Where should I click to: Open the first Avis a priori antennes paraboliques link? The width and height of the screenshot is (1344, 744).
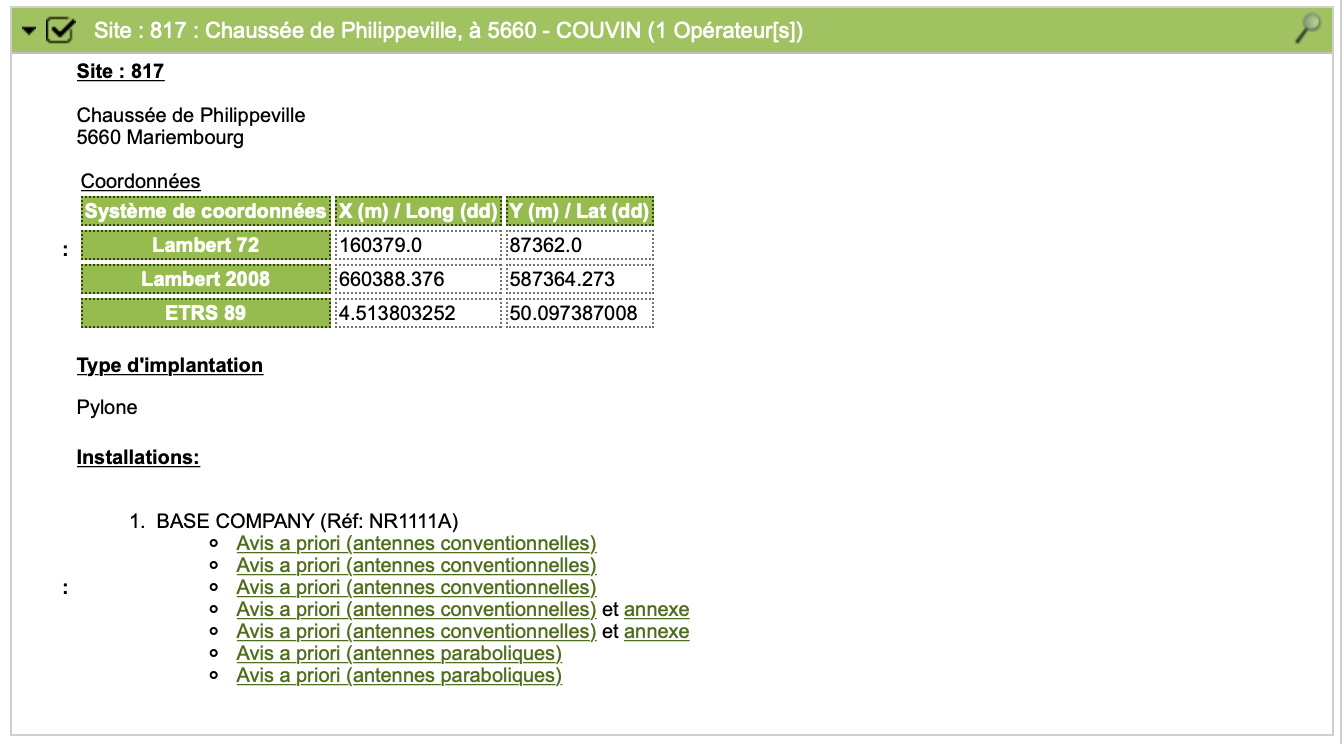(399, 654)
